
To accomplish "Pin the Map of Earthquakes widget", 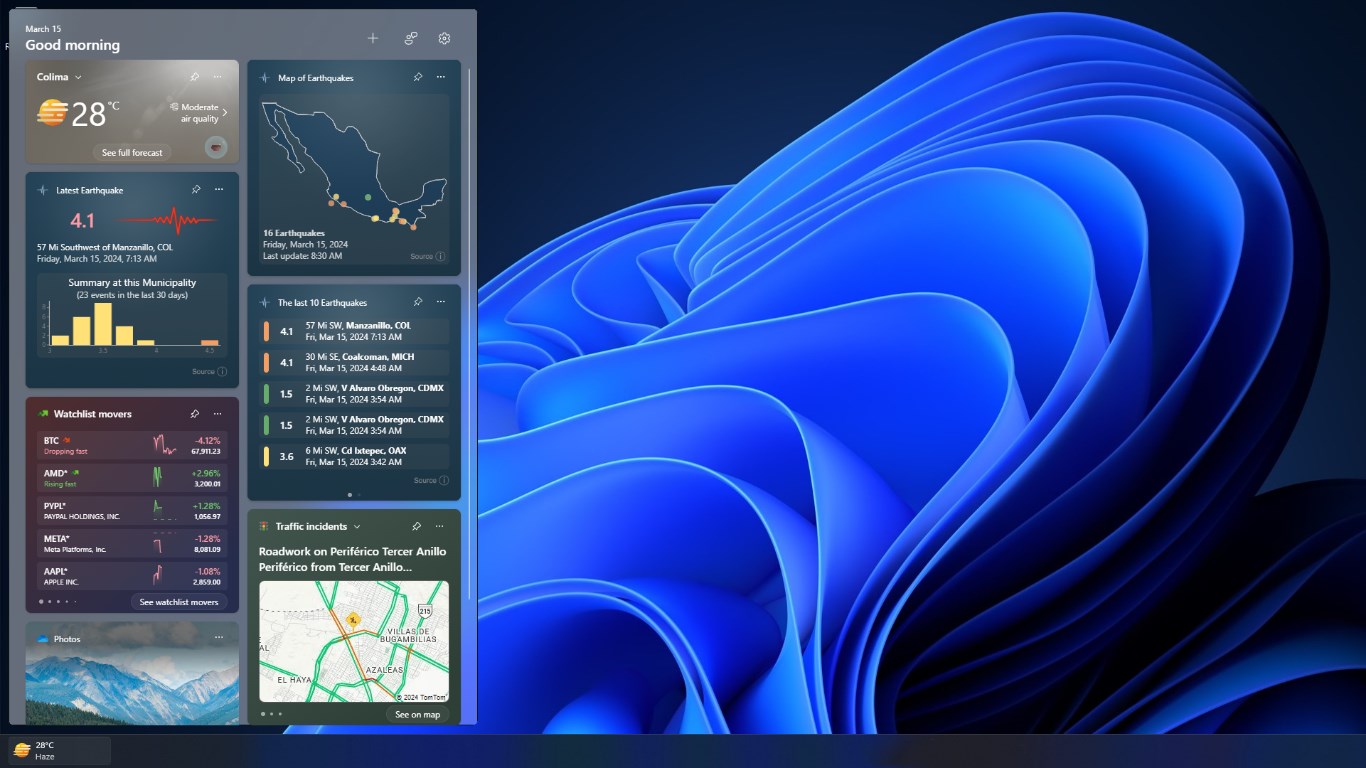I will [x=417, y=77].
